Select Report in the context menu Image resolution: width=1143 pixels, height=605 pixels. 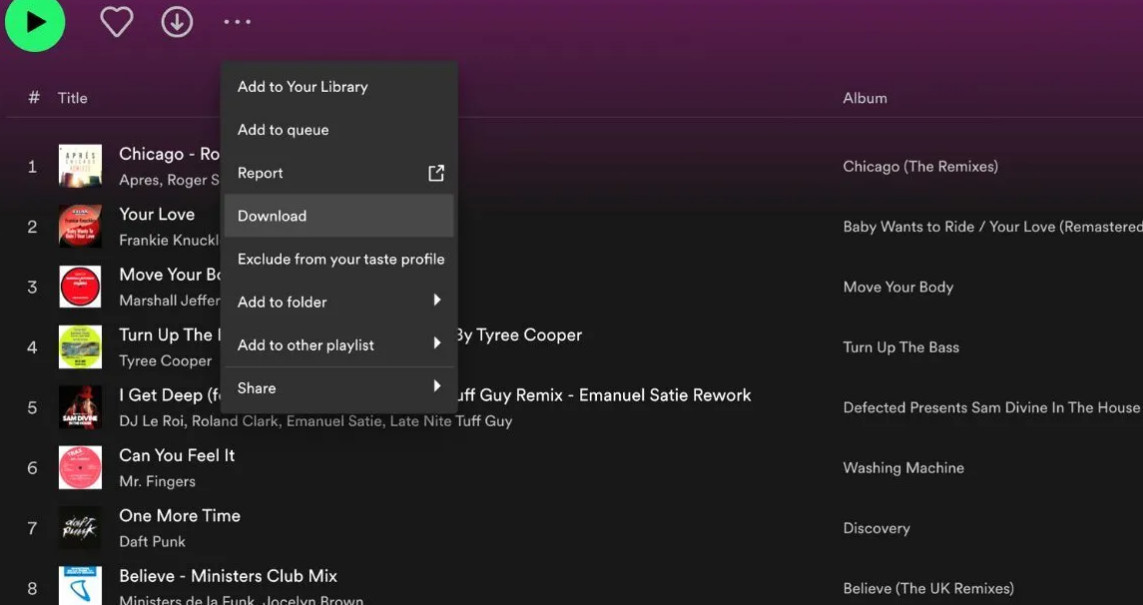point(339,173)
